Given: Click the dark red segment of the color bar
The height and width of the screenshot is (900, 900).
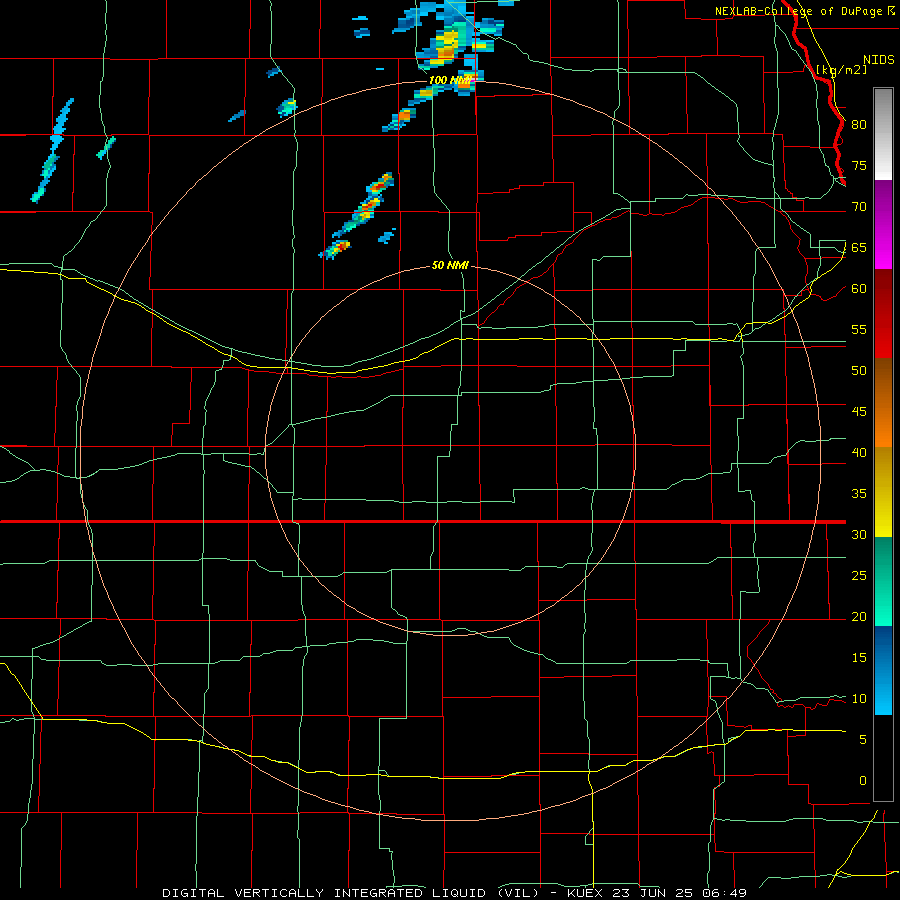Looking at the screenshot, I should click(883, 314).
